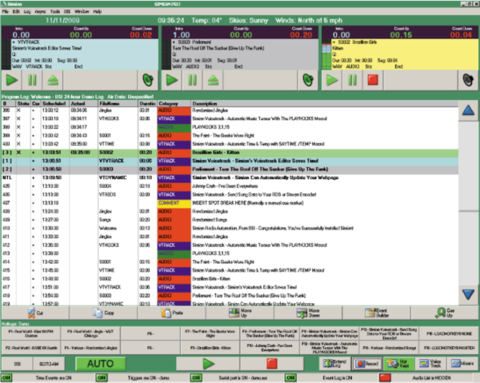Toggle the red Audio List hidden indicator
Viewport: 480px width, 383px height.
click(x=385, y=378)
